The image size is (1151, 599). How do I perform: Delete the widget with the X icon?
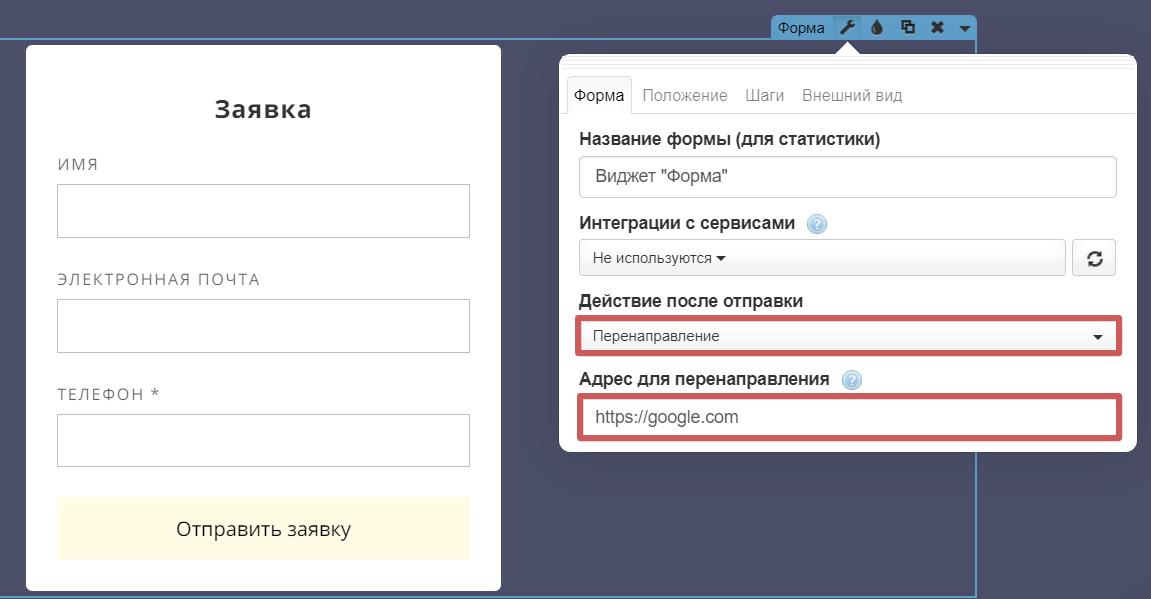pyautogui.click(x=937, y=28)
